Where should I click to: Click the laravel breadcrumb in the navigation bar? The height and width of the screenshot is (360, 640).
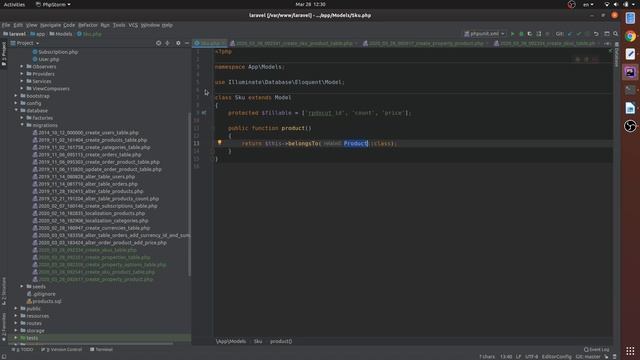14,34
